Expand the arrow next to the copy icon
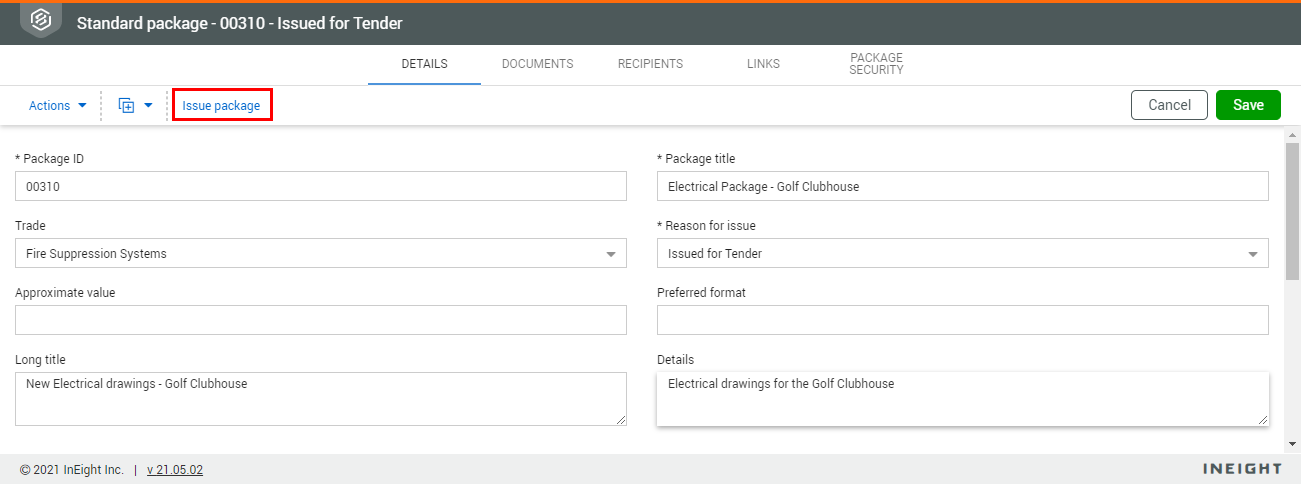Viewport: 1301px width, 484px height. pyautogui.click(x=148, y=105)
